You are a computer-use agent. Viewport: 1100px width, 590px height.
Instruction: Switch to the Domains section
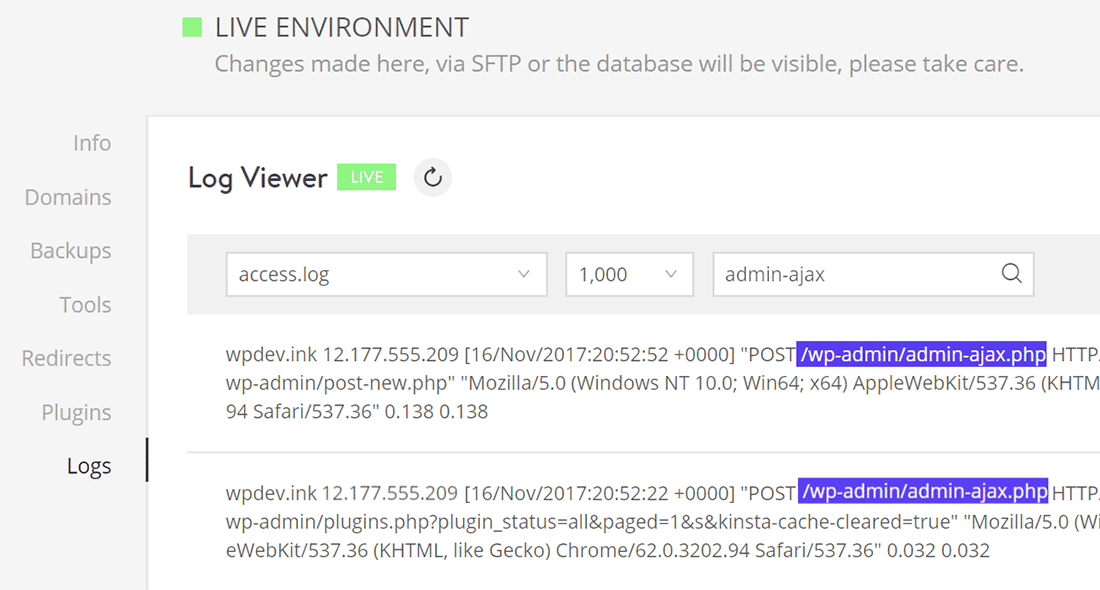(x=67, y=197)
